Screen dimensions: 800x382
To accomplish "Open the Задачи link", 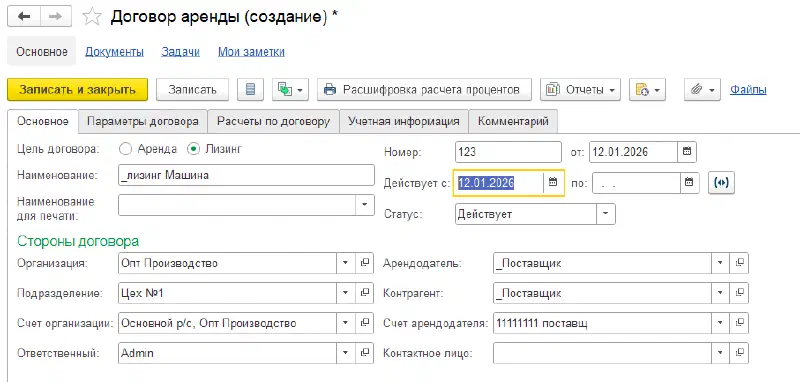I will (181, 52).
